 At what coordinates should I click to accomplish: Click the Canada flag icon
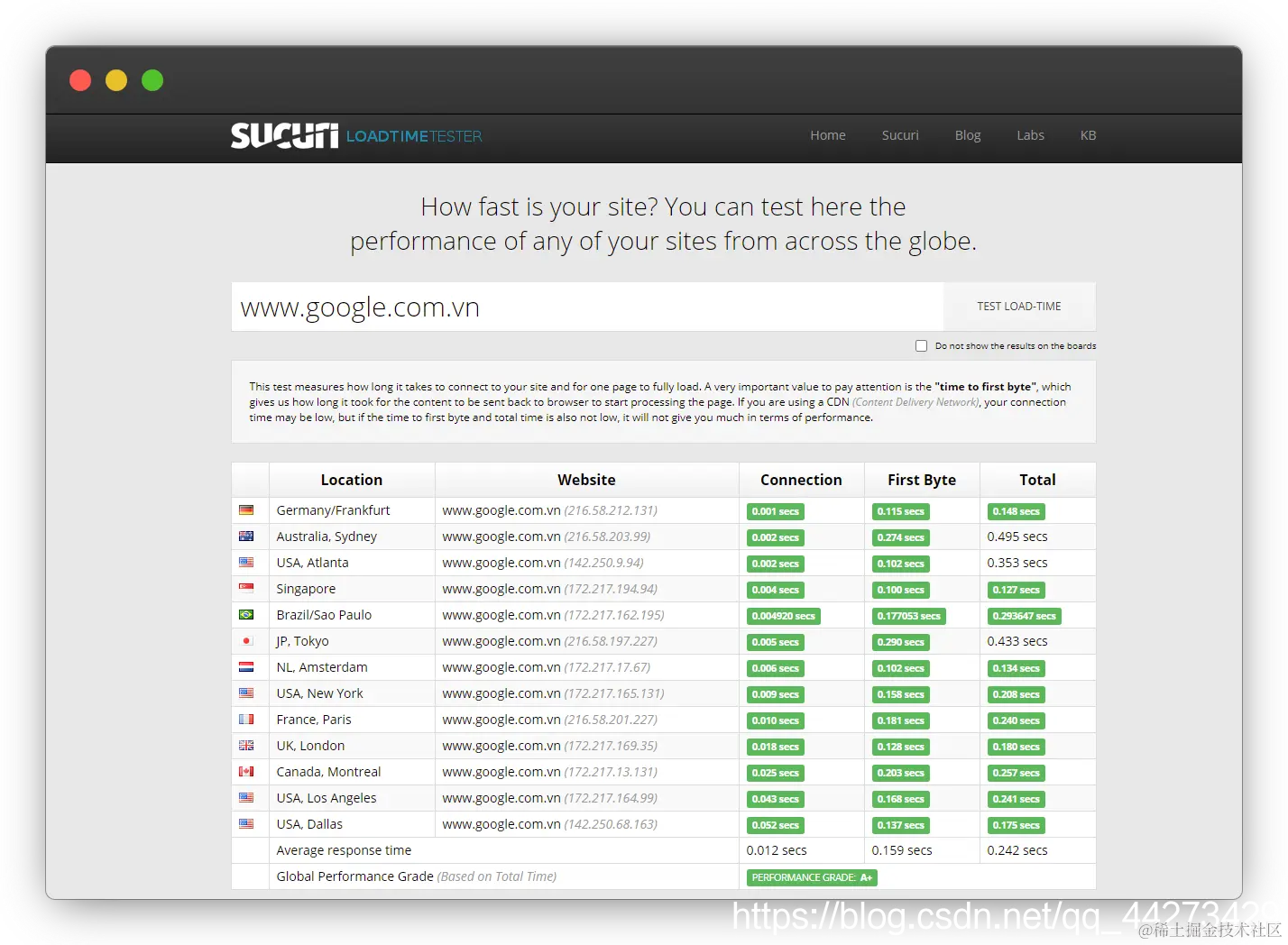coord(246,772)
